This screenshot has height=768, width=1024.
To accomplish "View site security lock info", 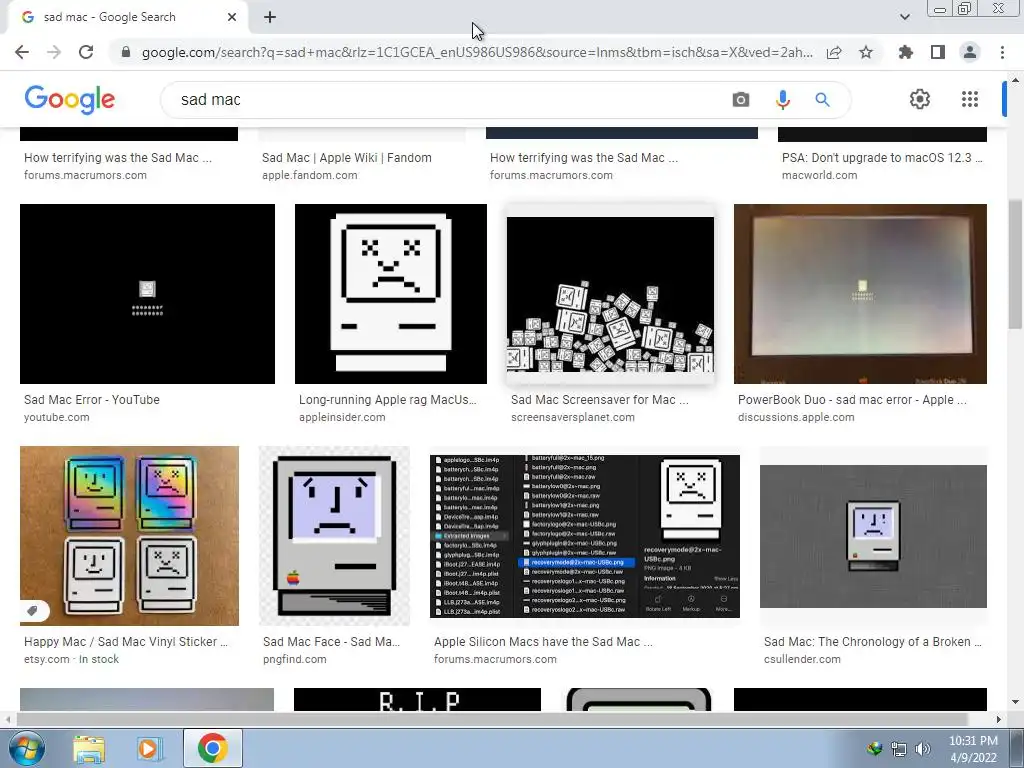I will 126,52.
